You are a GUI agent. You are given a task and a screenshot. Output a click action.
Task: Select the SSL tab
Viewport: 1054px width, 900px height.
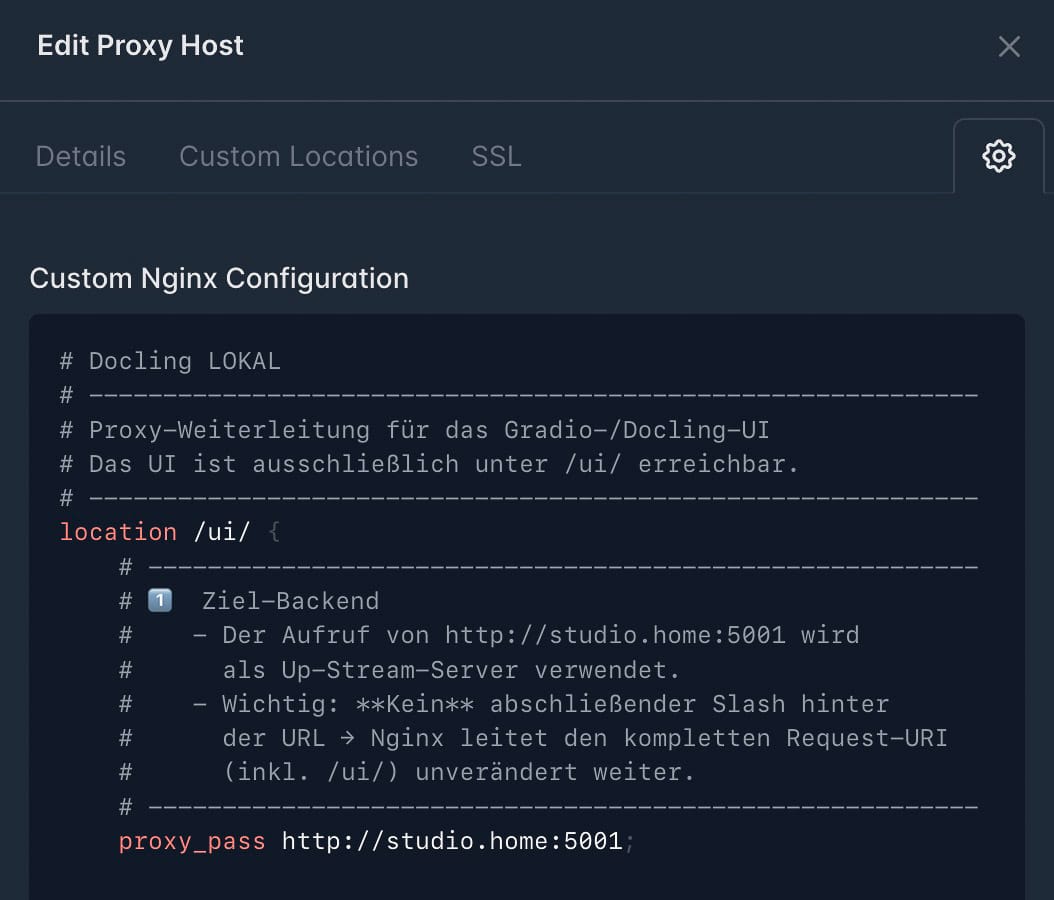[x=496, y=157]
